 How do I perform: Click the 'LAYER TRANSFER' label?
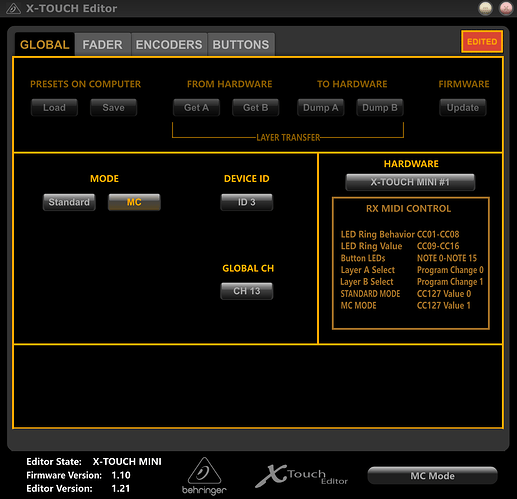pos(288,137)
